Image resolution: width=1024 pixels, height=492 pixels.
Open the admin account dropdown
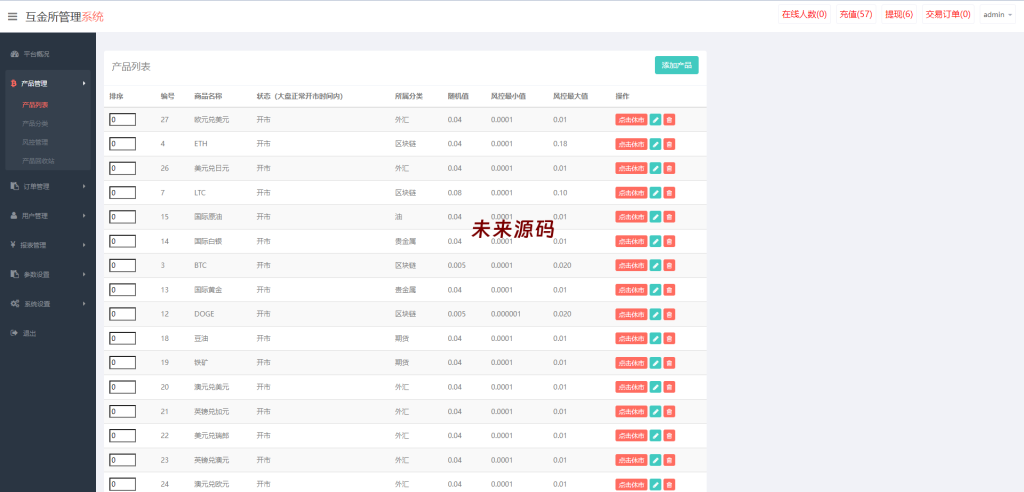point(997,14)
